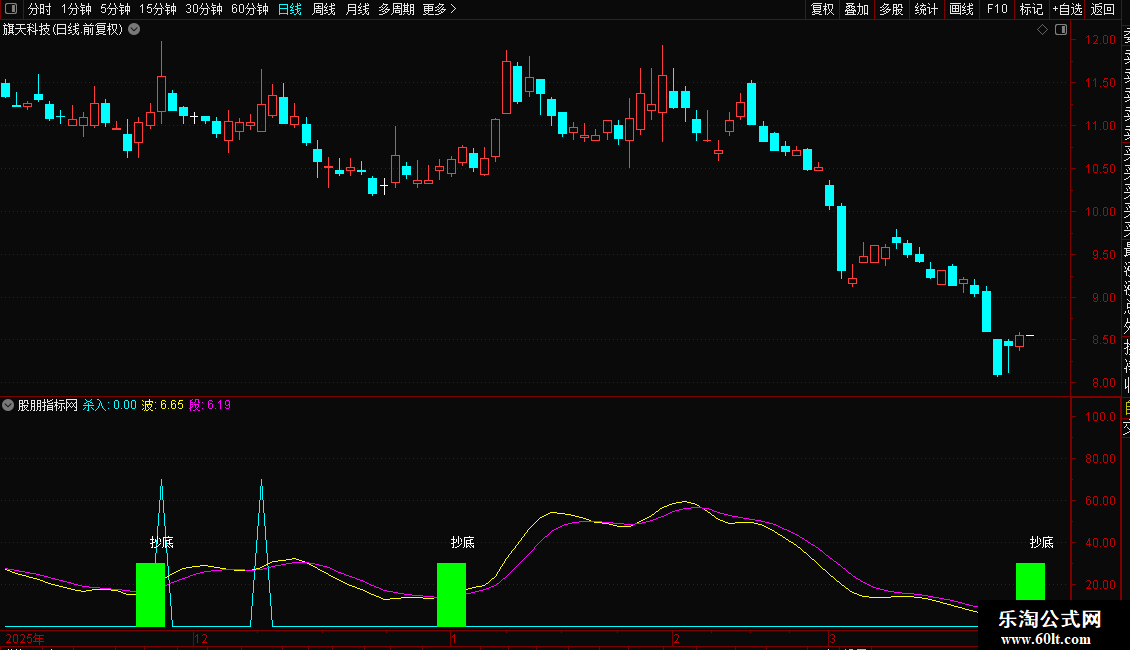Switch to 周线 weekly chart
The width and height of the screenshot is (1130, 650).
click(324, 9)
